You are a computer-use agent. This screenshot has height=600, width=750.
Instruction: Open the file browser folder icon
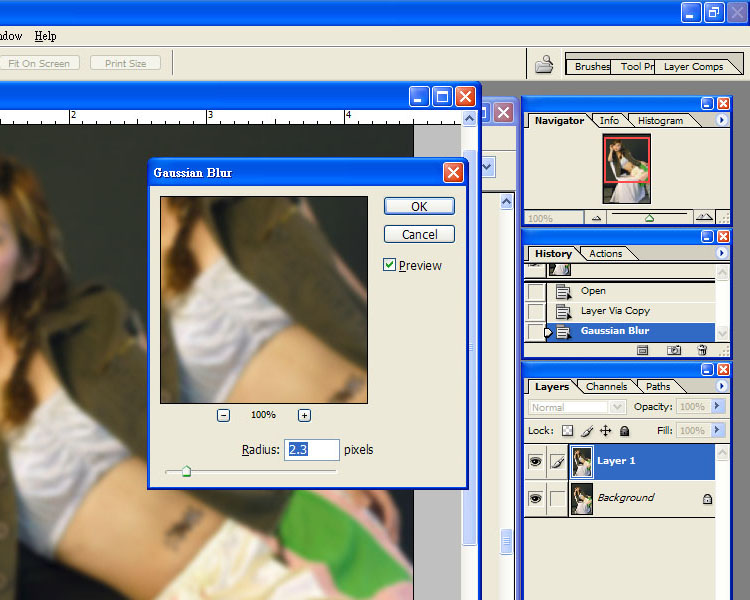pos(544,65)
